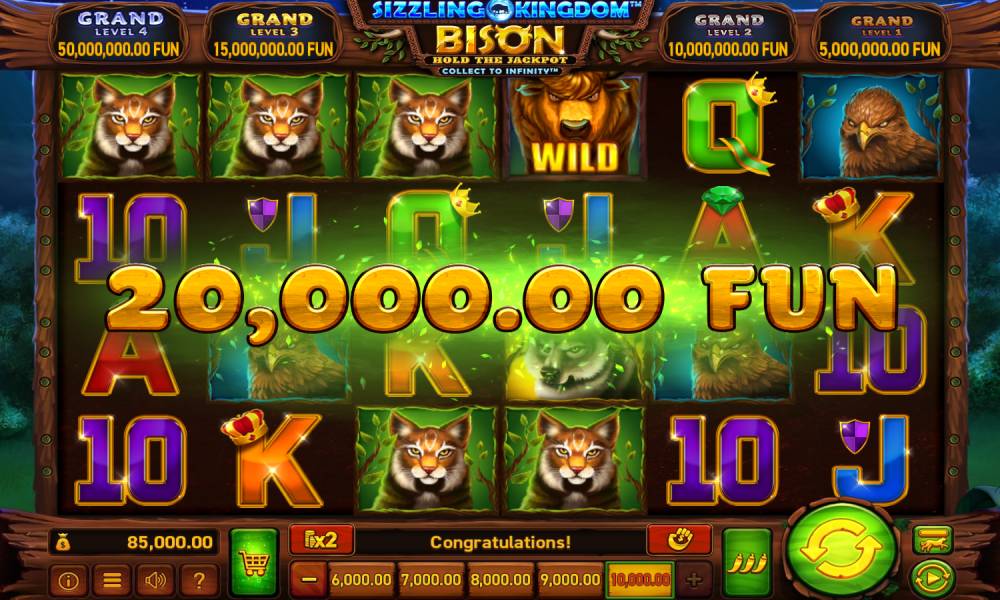The width and height of the screenshot is (1000, 600).
Task: Activate the x2 coins gamble button
Action: pos(321,541)
